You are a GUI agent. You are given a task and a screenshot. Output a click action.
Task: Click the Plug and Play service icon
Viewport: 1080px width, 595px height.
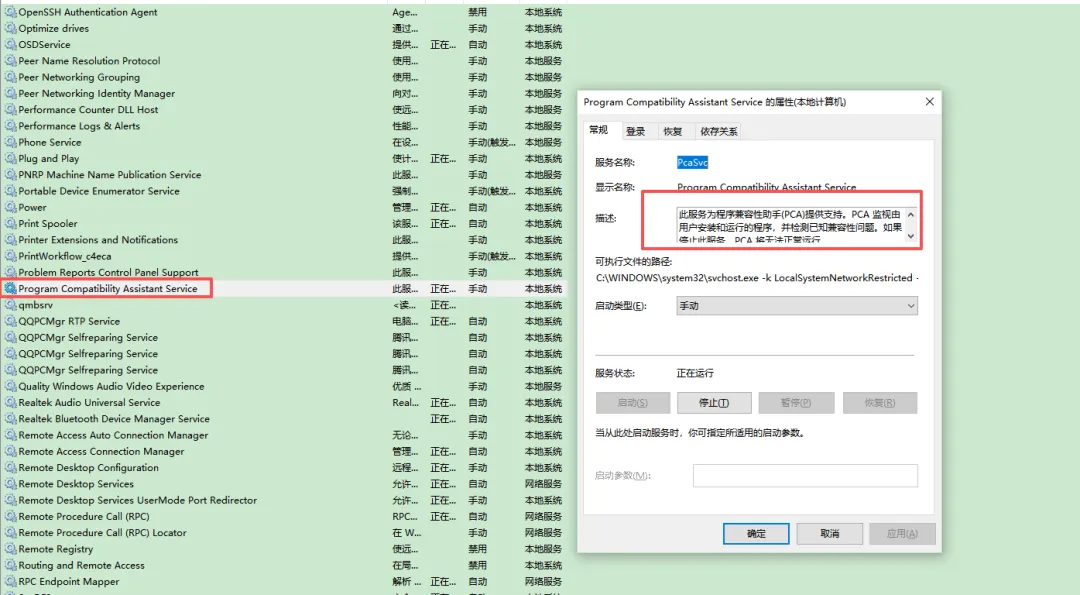tap(10, 158)
